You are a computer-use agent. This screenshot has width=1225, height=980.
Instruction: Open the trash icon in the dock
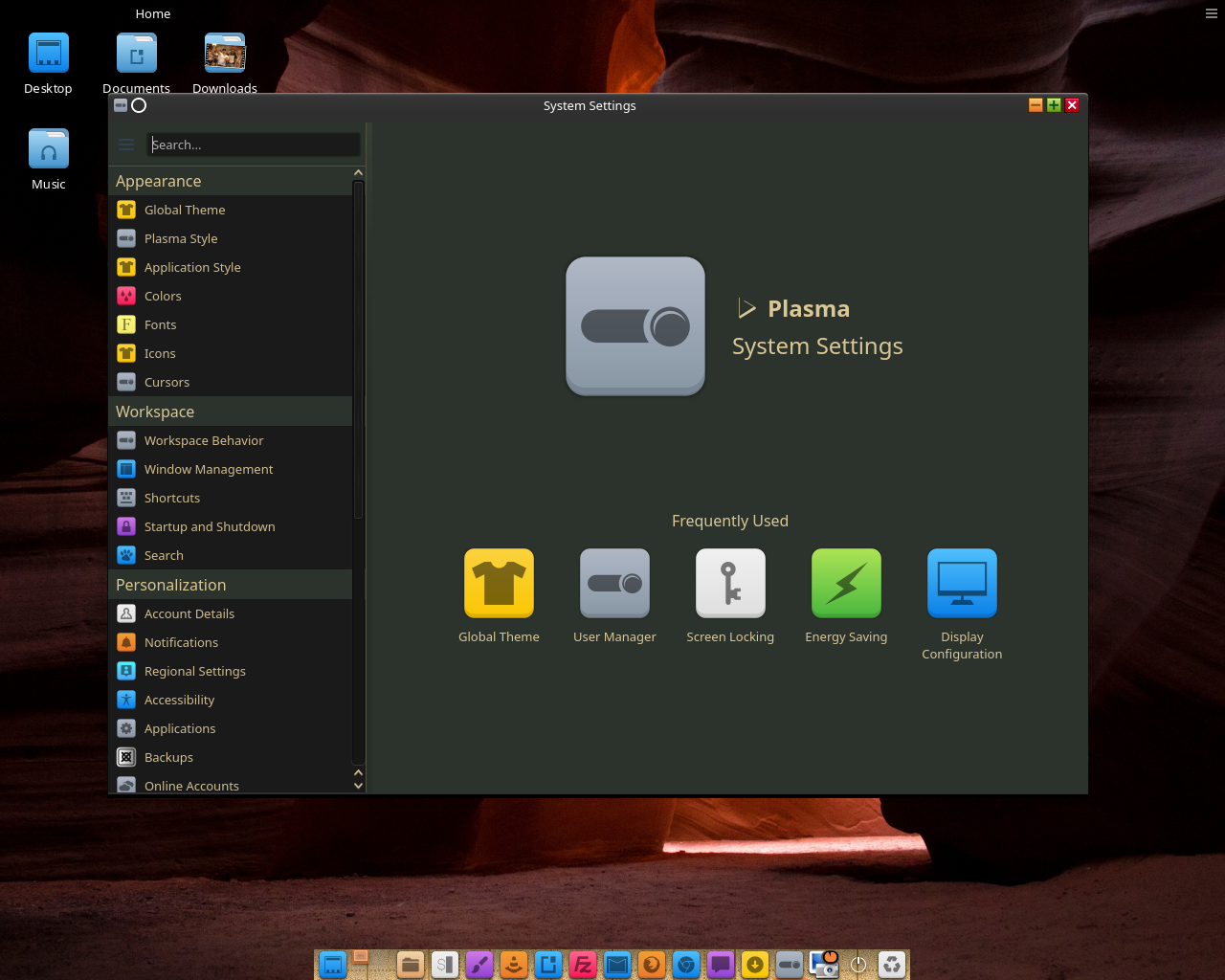pyautogui.click(x=892, y=965)
